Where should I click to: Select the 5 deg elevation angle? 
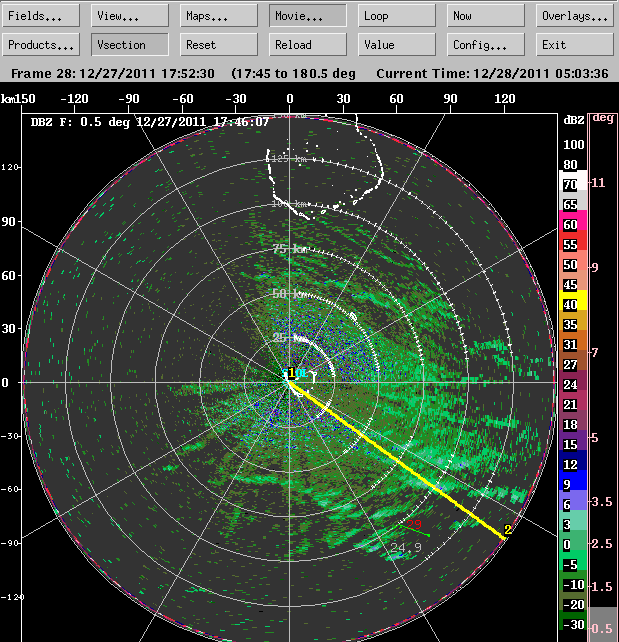coord(595,438)
